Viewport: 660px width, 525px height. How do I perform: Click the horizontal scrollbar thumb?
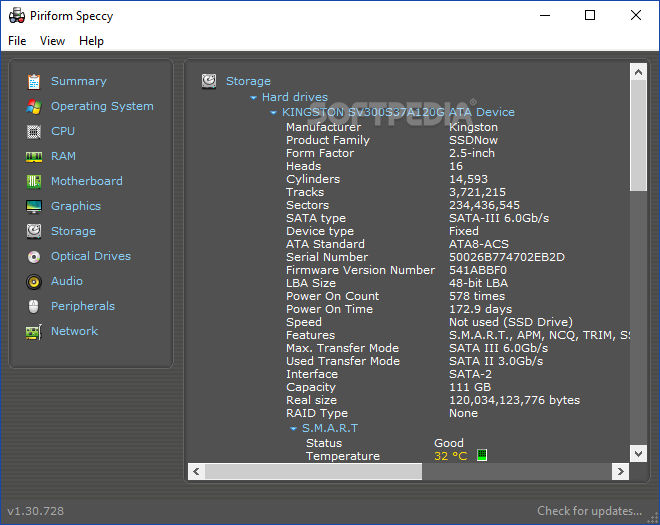pos(313,472)
